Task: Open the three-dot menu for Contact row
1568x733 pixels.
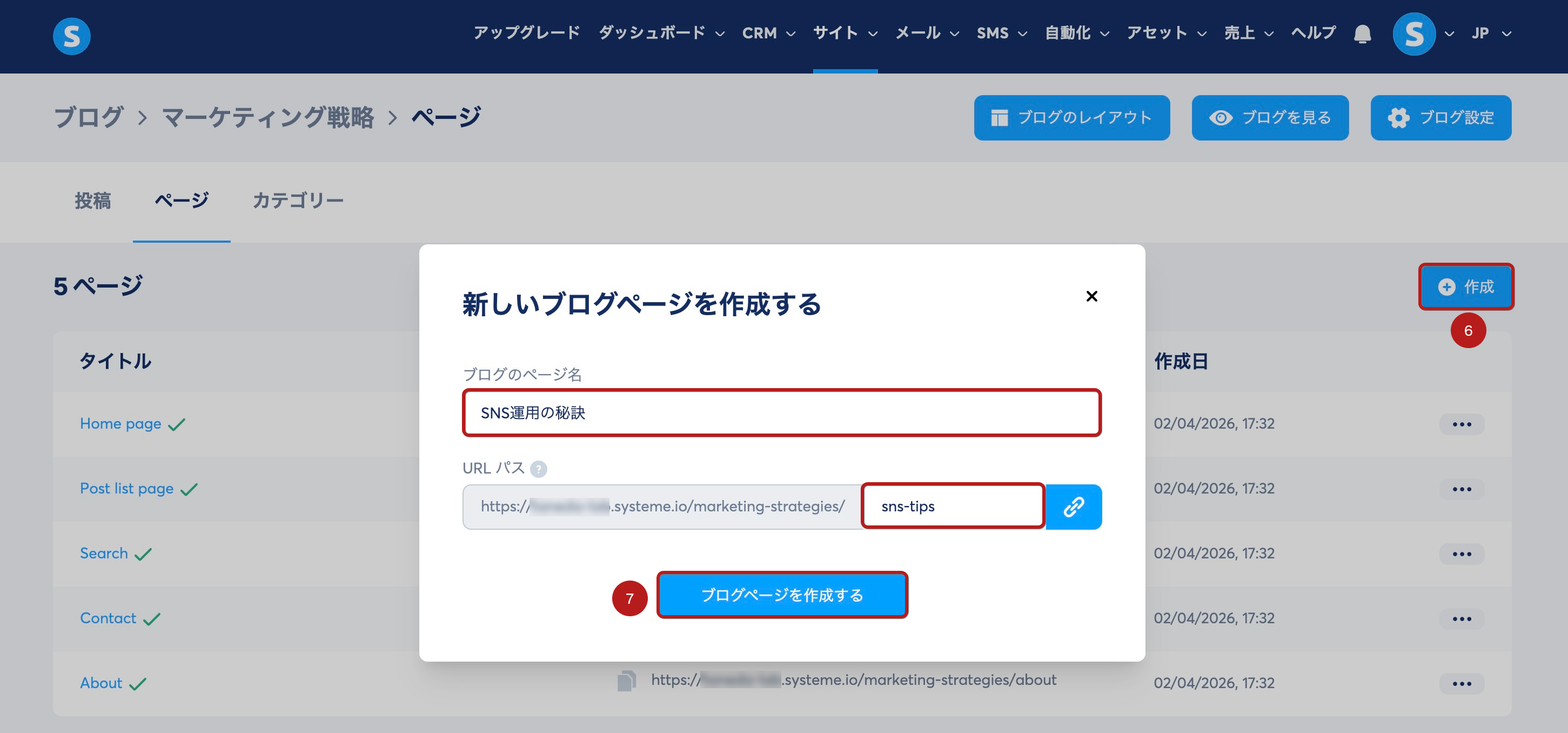Action: pos(1461,618)
